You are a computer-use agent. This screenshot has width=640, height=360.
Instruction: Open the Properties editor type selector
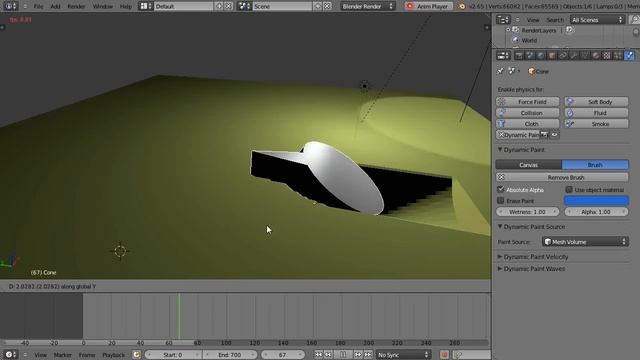pyautogui.click(x=503, y=55)
